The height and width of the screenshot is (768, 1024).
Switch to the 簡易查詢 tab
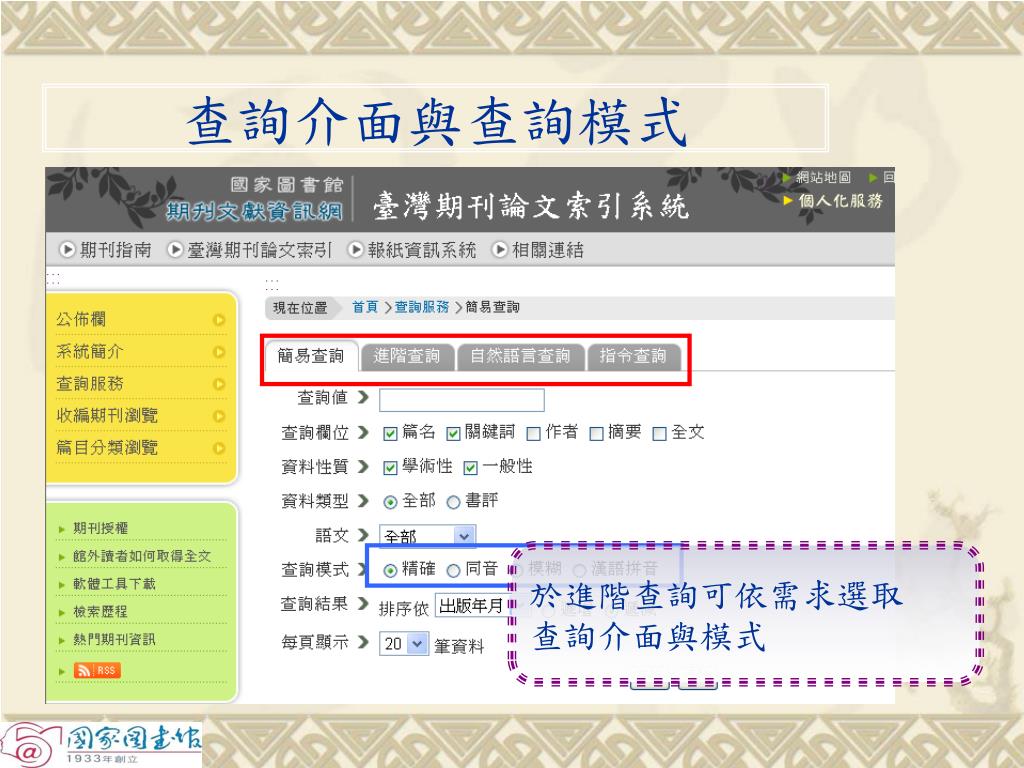click(x=311, y=356)
